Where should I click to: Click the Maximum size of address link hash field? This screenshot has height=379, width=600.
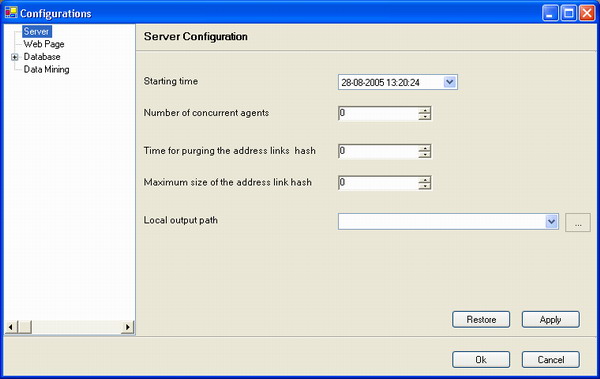[378, 183]
